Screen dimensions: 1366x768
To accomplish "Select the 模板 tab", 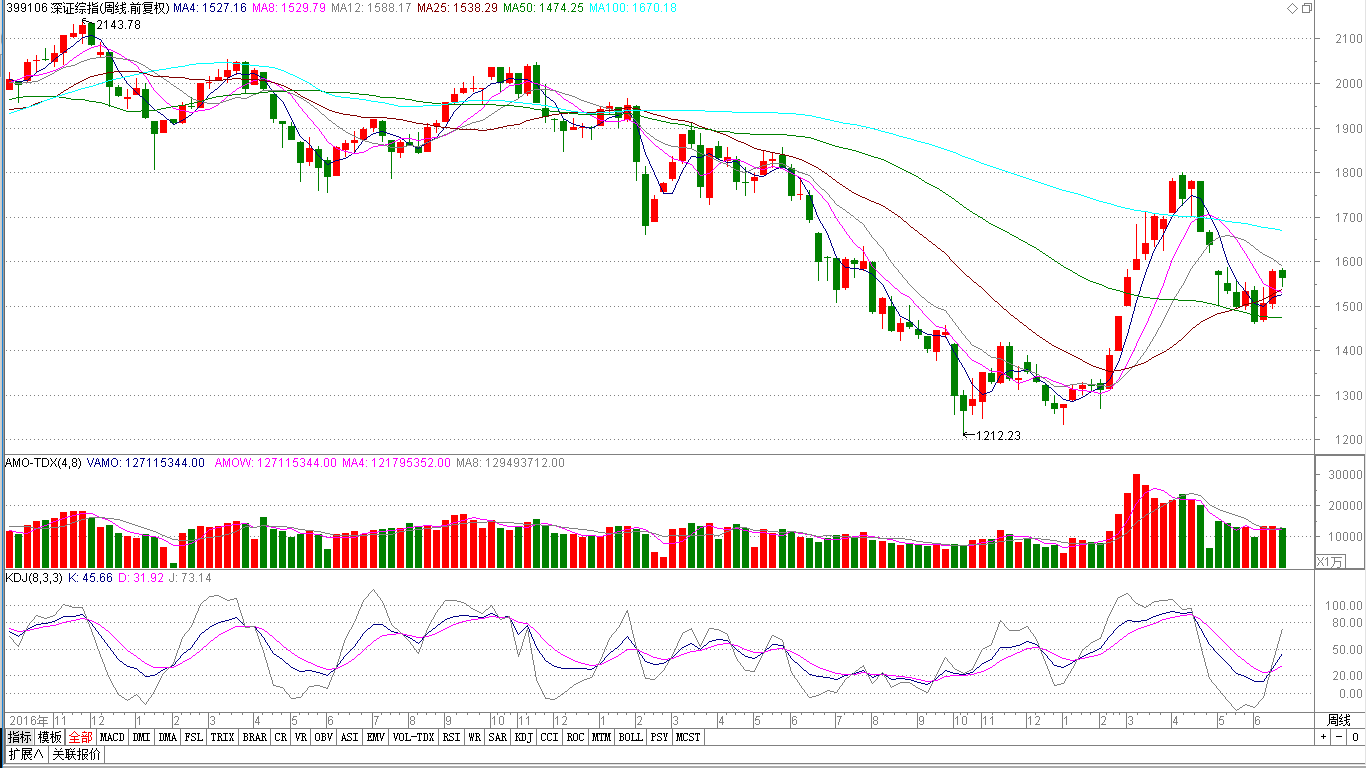I will (x=50, y=737).
